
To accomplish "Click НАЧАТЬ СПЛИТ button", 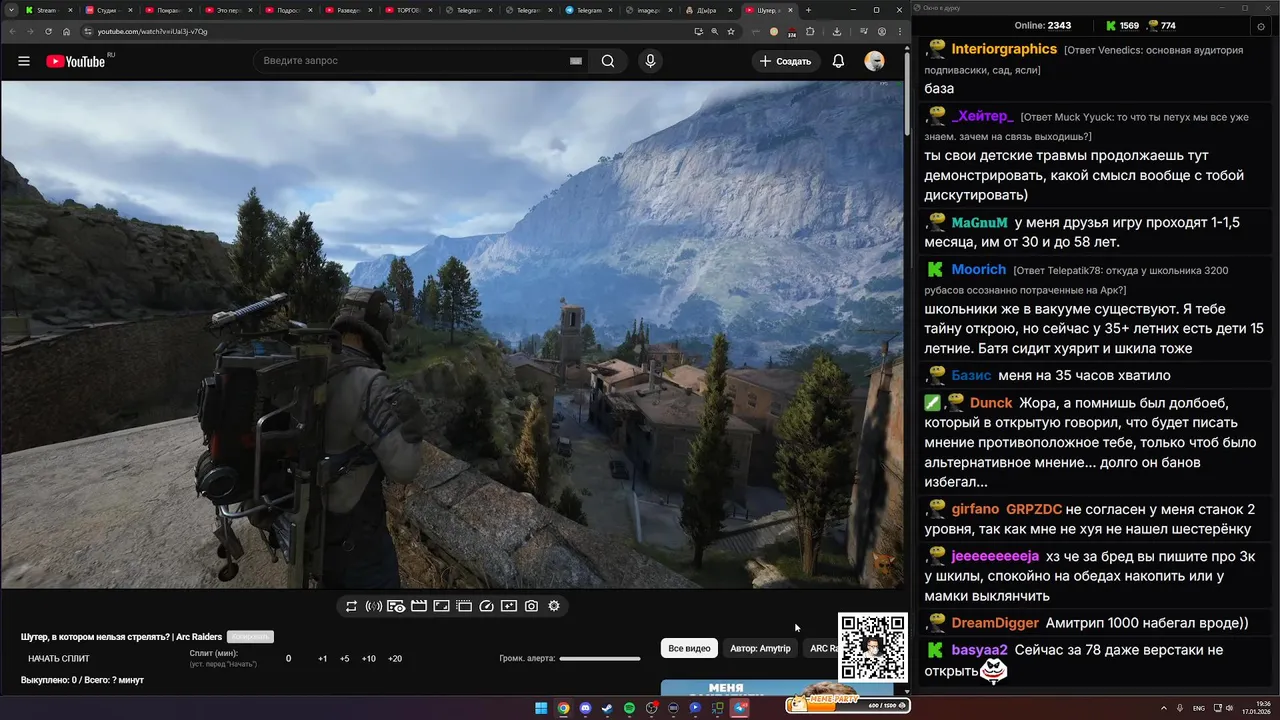I will 59,659.
